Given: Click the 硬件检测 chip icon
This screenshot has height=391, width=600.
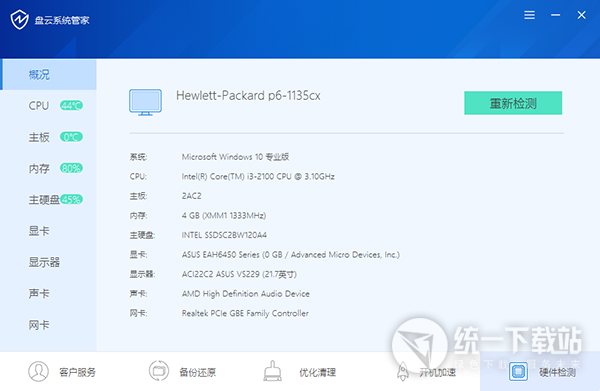Looking at the screenshot, I should (518, 371).
